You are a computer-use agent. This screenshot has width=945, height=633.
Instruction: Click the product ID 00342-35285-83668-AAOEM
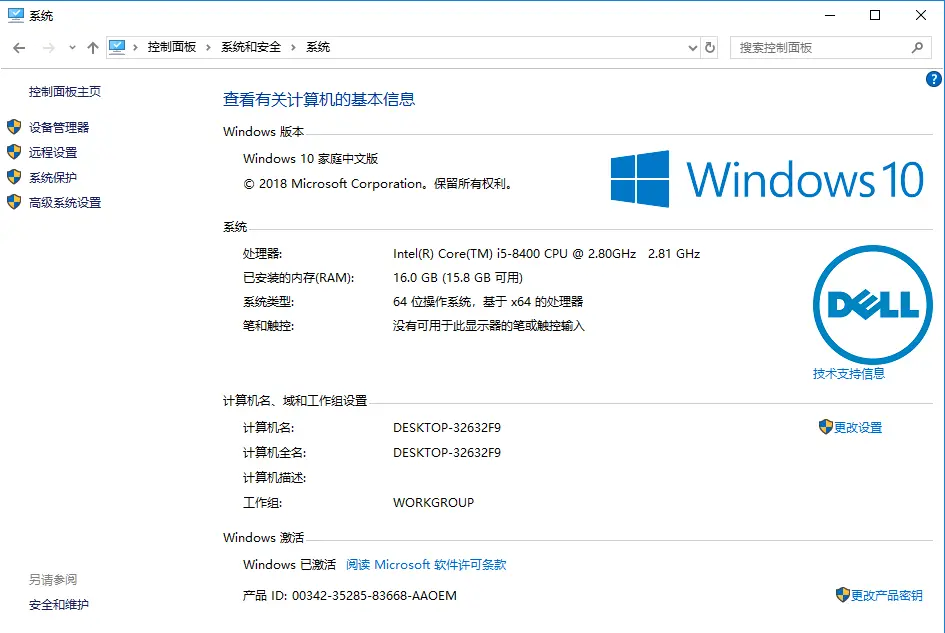[x=374, y=596]
